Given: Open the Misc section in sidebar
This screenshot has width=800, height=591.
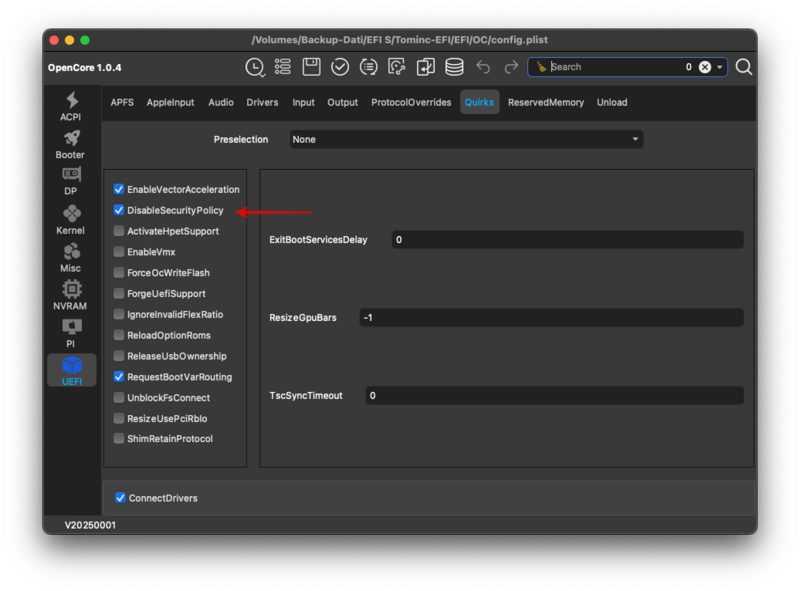Looking at the screenshot, I should click(x=71, y=258).
